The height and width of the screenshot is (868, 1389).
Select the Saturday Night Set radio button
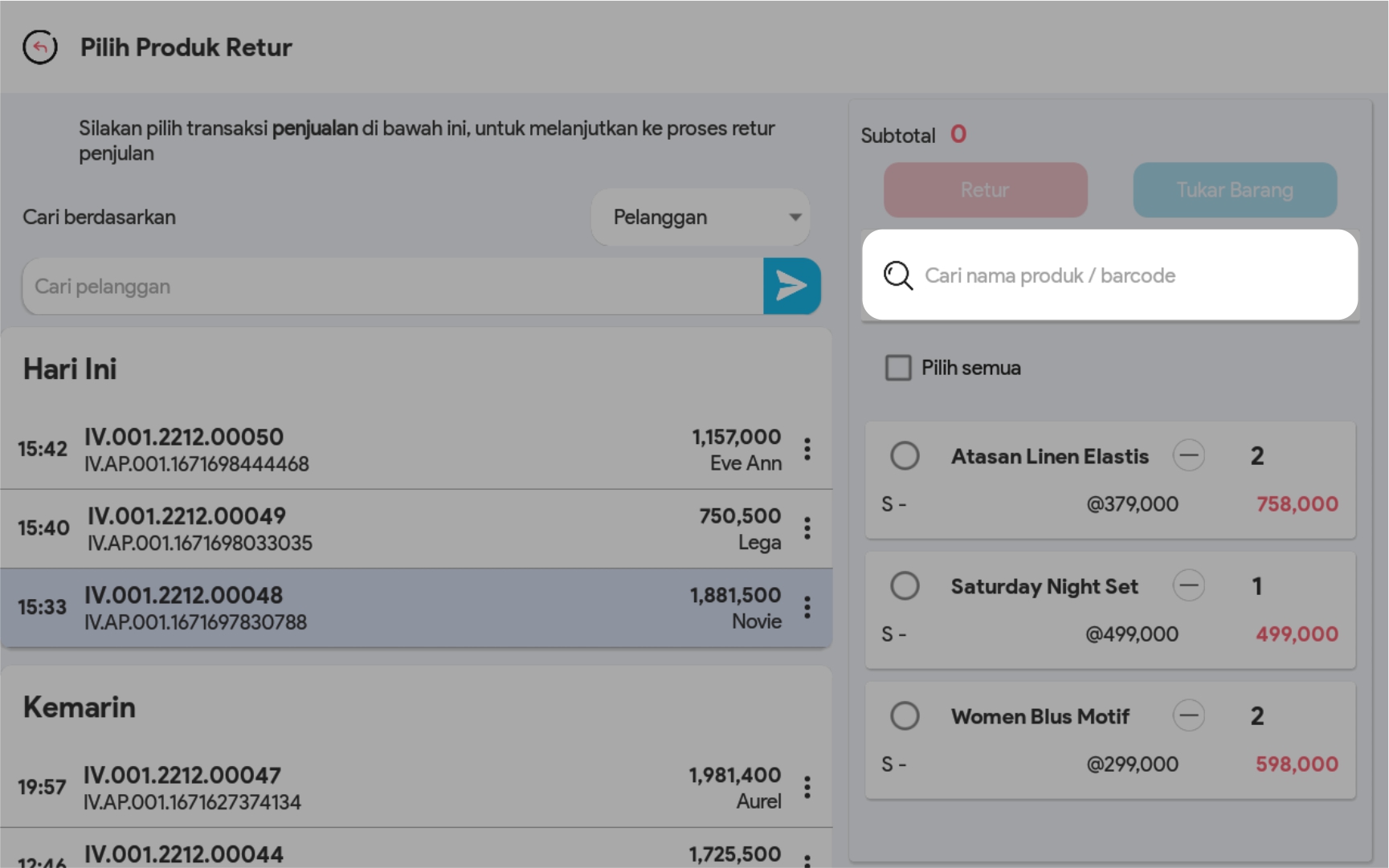pos(905,585)
